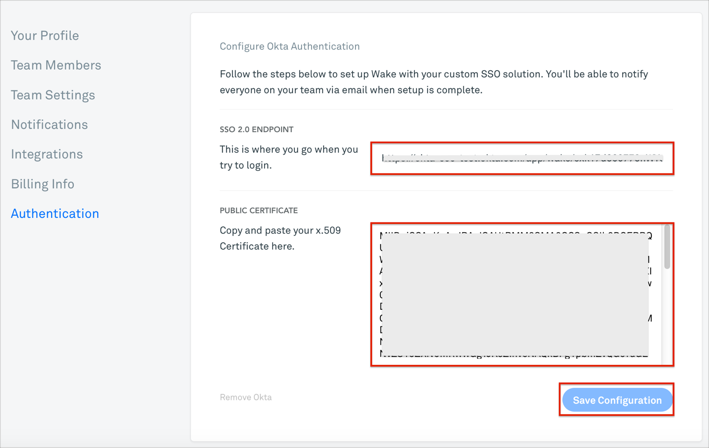Click the certificate box scrollbar thumb
The image size is (709, 448).
667,247
